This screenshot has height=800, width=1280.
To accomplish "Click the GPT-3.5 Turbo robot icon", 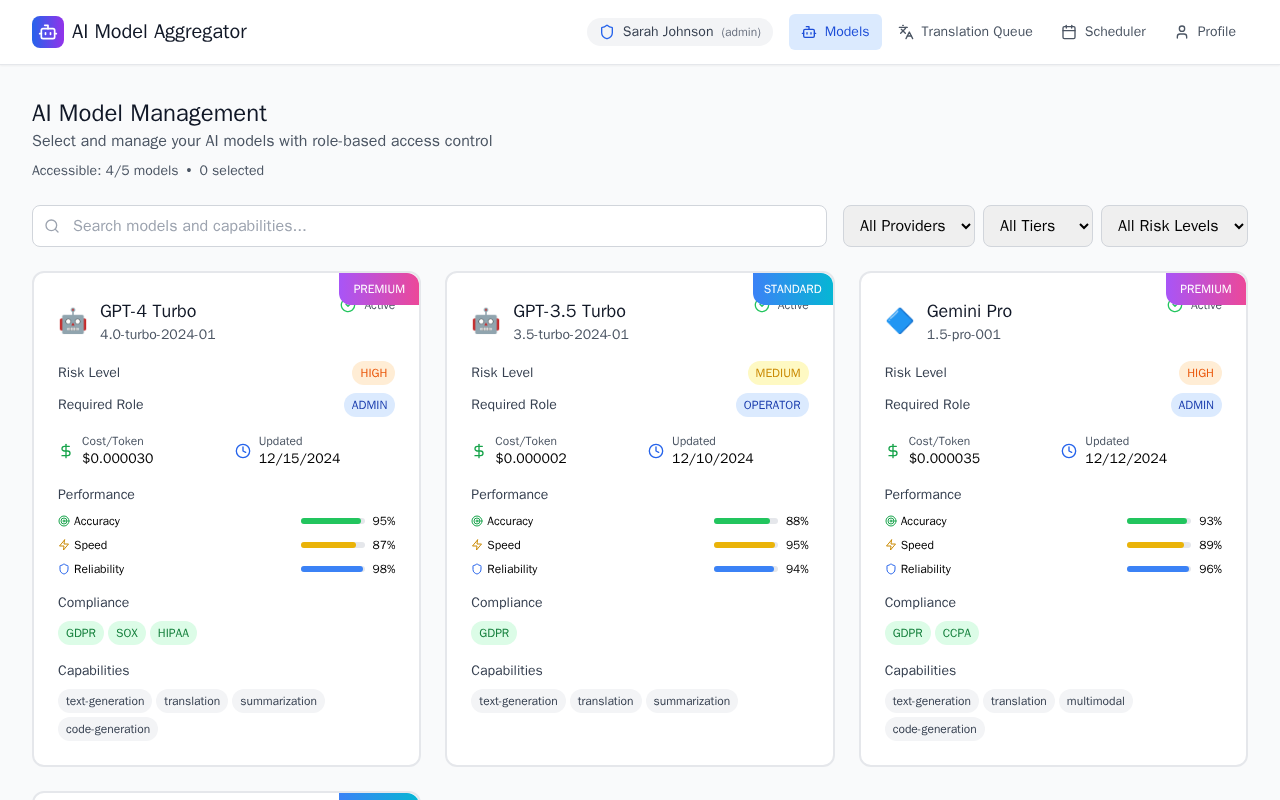I will [x=486, y=322].
